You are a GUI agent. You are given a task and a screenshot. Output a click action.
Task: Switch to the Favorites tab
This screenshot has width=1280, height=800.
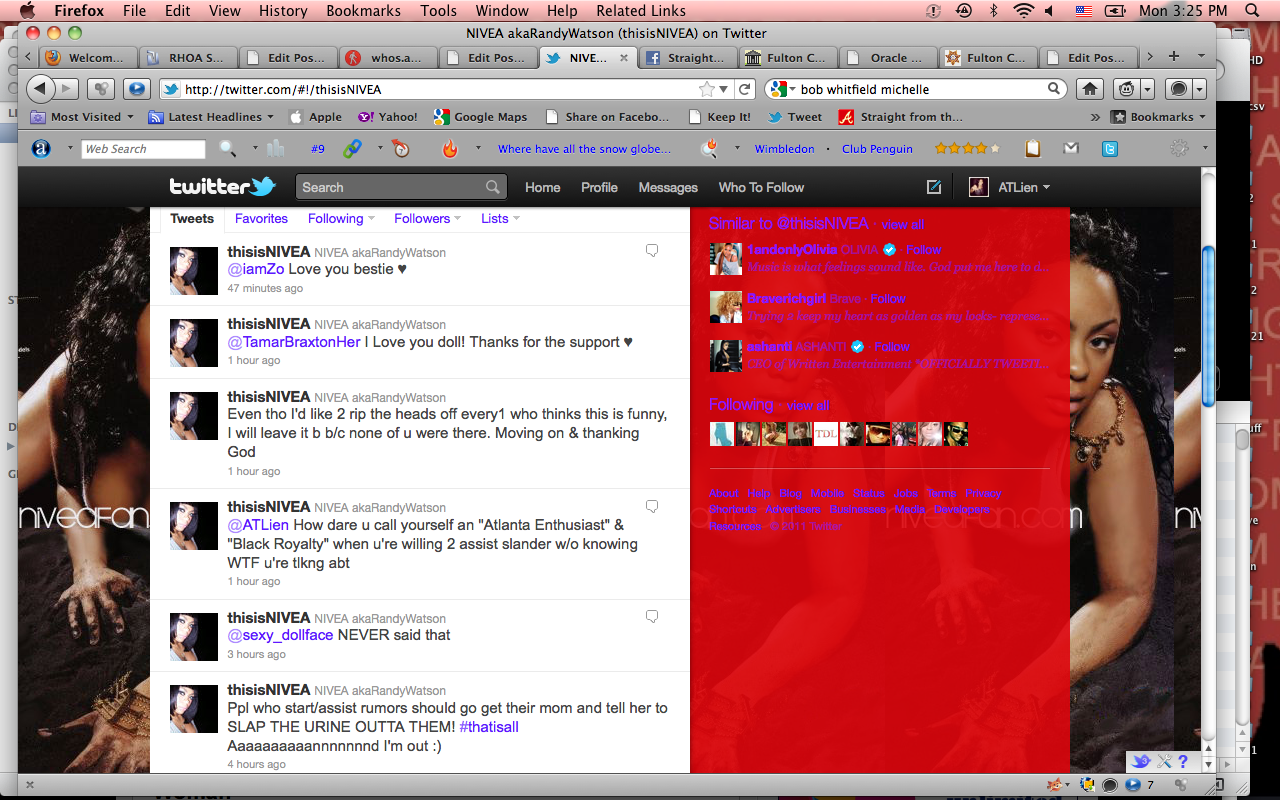pos(261,219)
